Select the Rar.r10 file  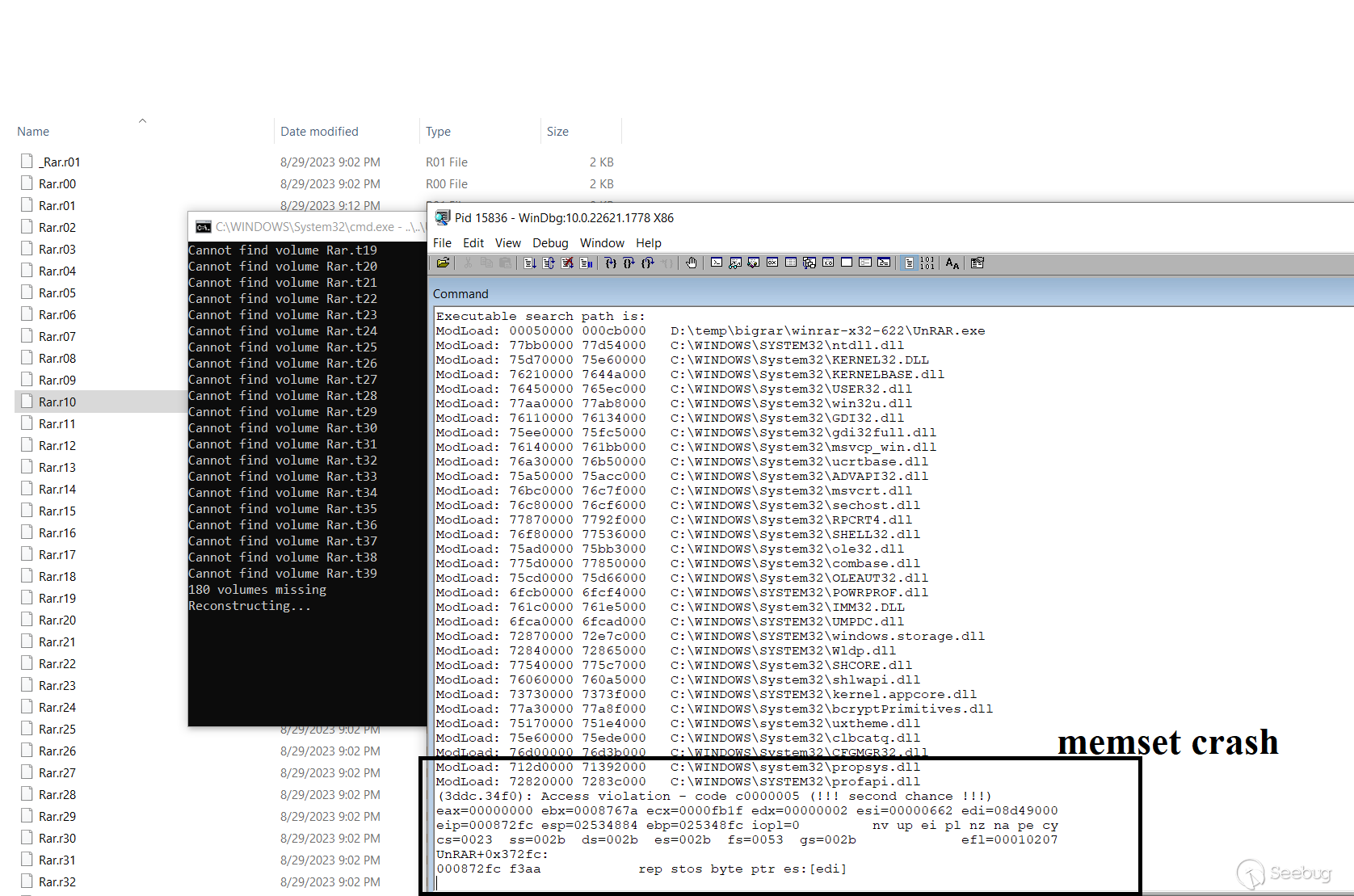click(x=57, y=402)
